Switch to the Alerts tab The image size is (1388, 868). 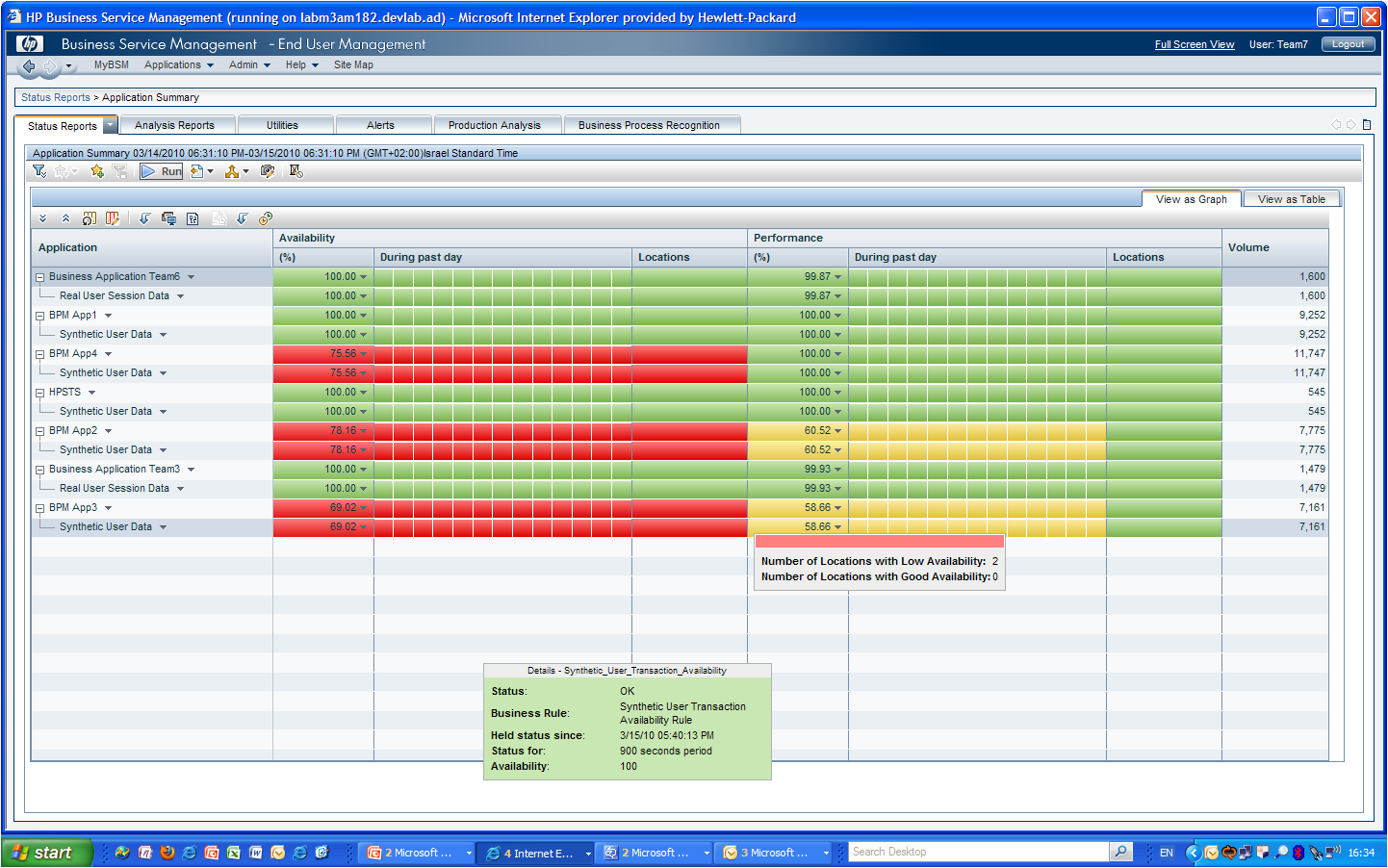click(384, 125)
